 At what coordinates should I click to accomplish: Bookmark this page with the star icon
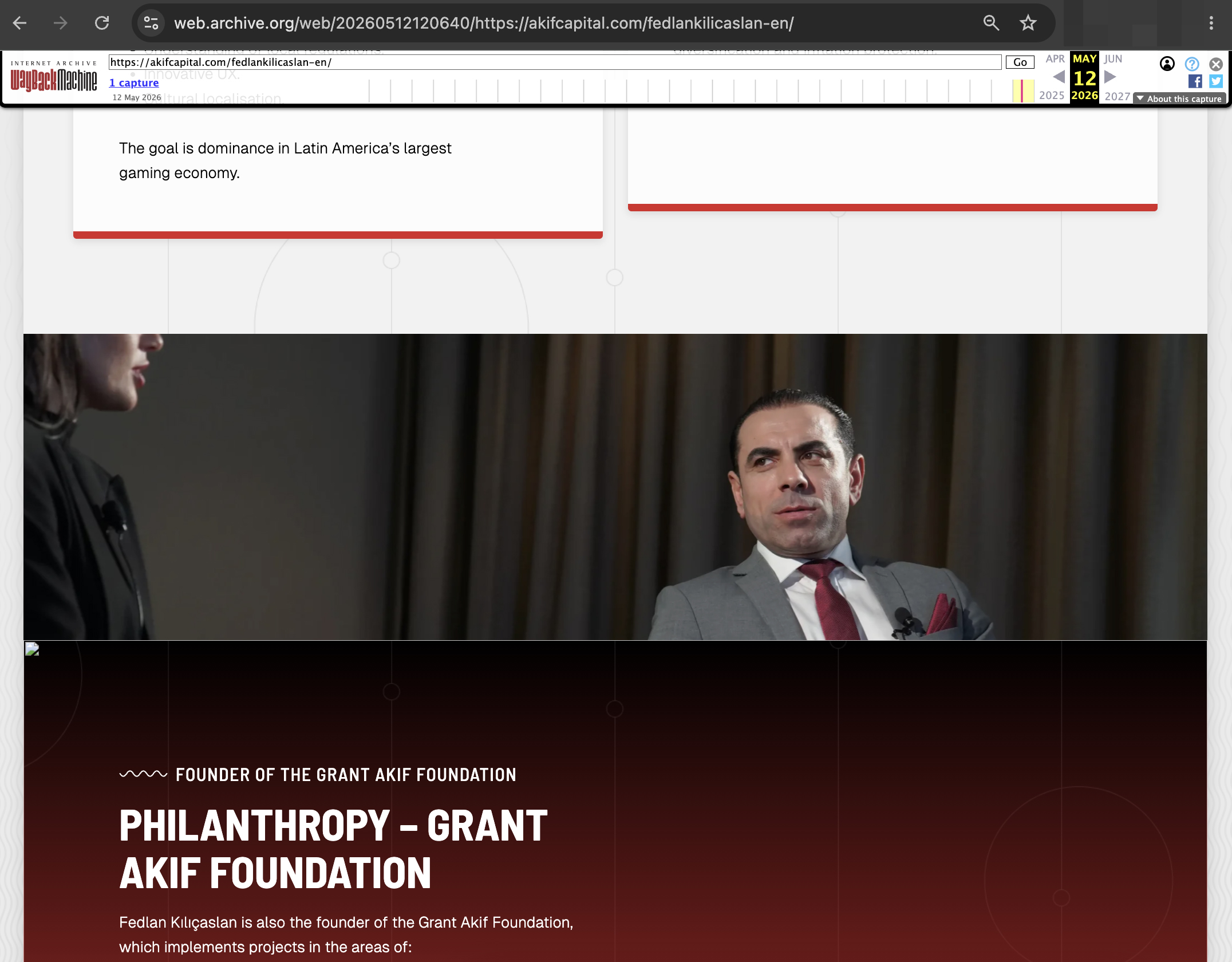click(x=1028, y=23)
